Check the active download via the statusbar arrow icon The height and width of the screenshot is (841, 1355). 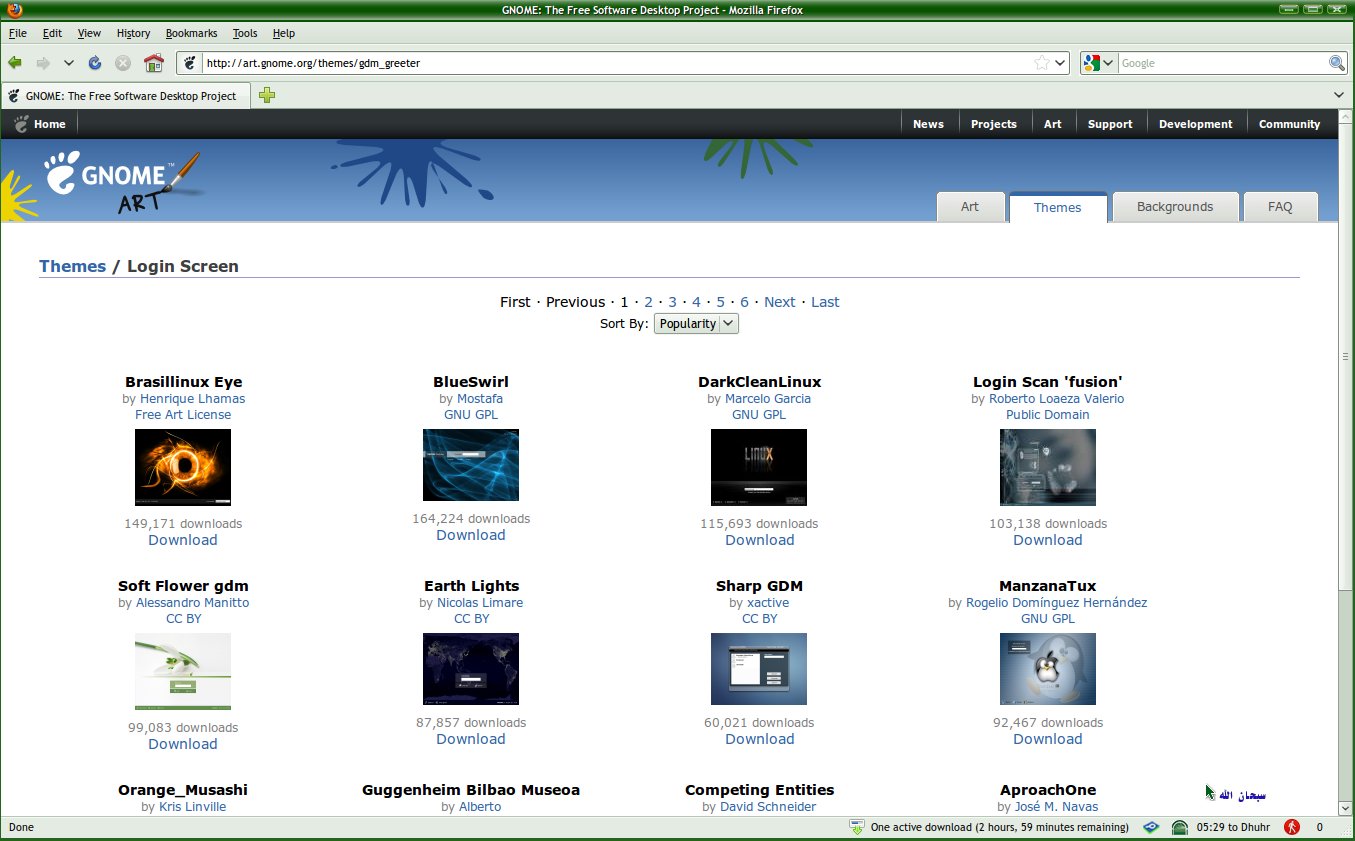point(857,827)
